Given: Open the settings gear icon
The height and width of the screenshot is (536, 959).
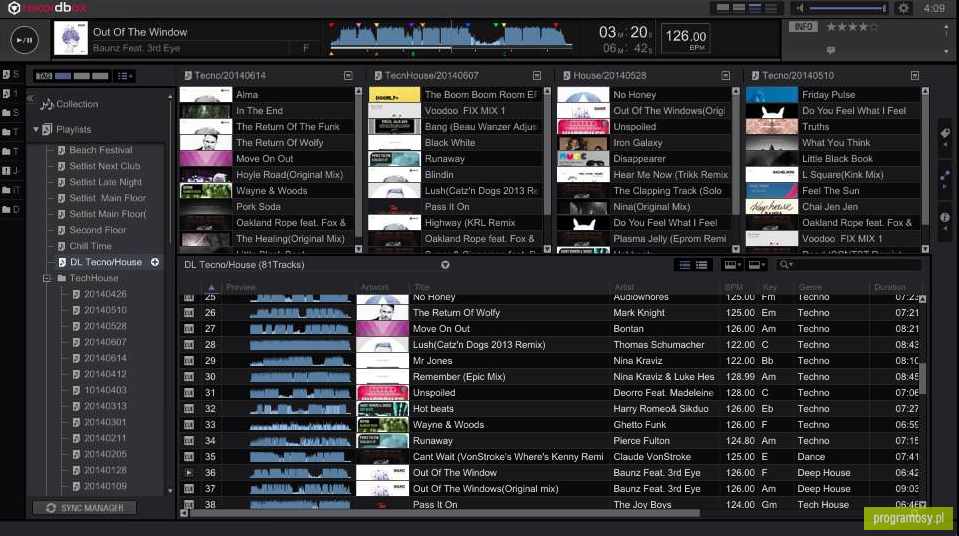Looking at the screenshot, I should click(903, 8).
